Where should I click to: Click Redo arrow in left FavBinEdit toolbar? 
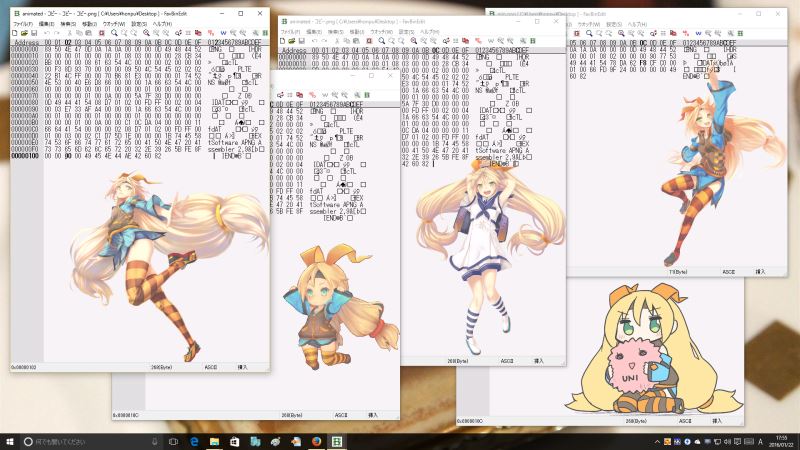click(57, 33)
